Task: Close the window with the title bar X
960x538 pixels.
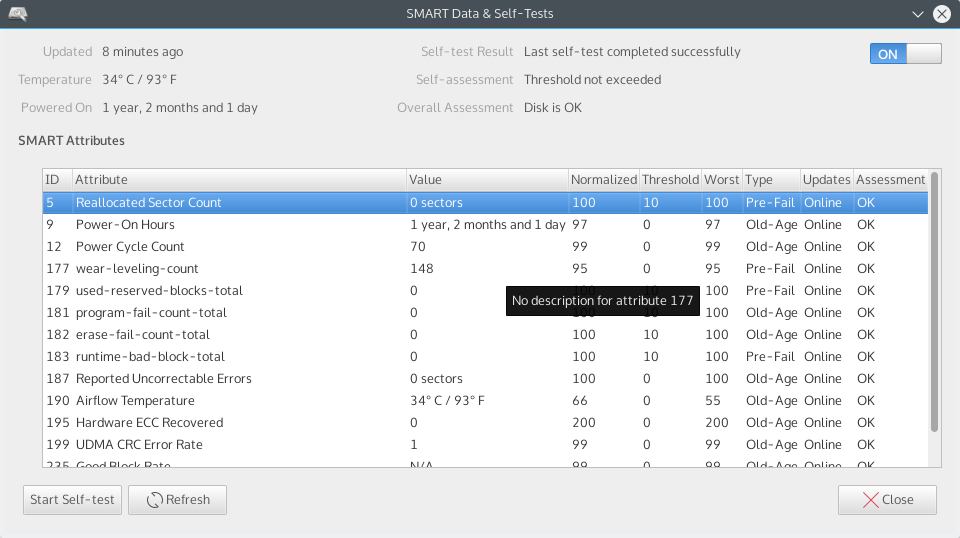Action: 941,14
